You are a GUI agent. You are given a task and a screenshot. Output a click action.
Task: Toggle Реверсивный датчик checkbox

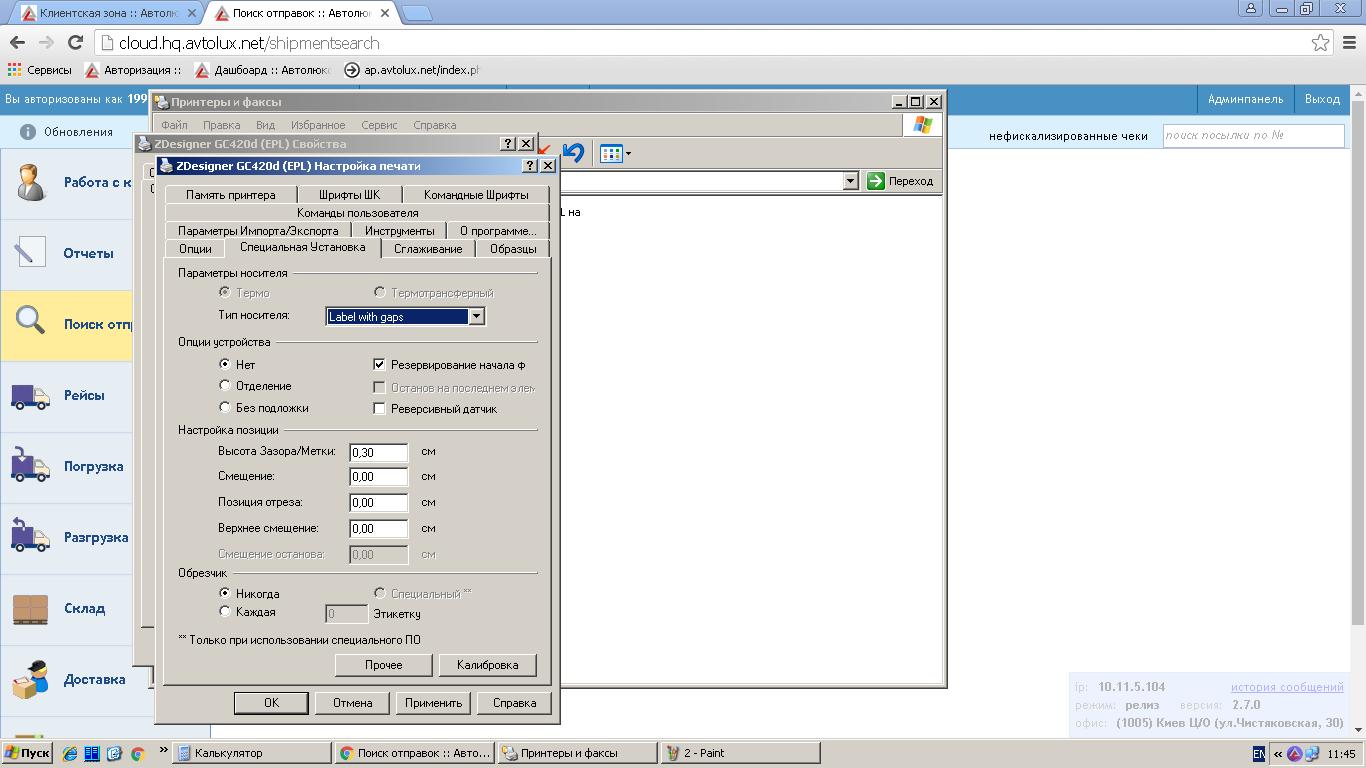point(379,408)
